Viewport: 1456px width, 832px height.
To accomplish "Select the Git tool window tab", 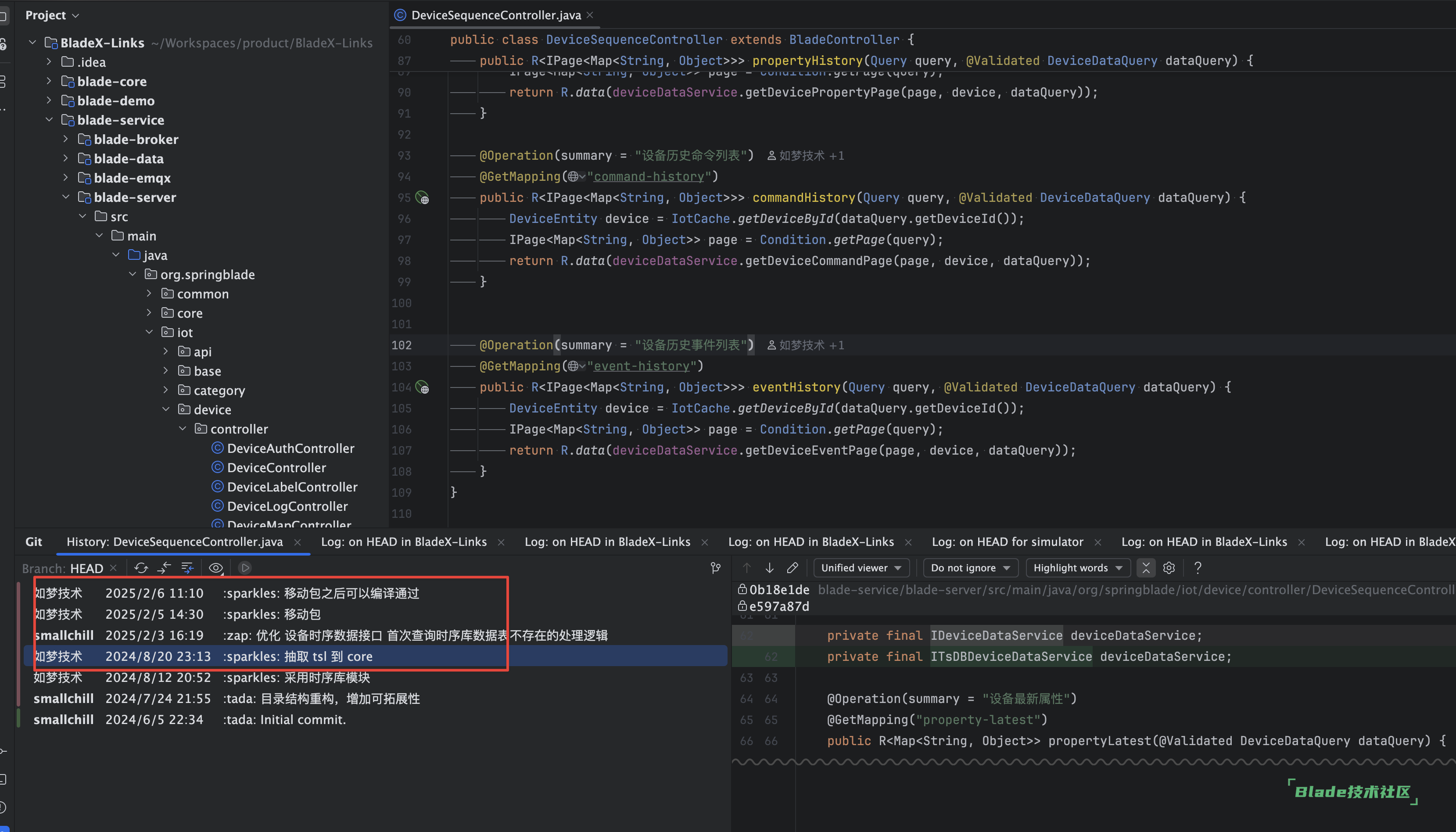I will coord(34,542).
